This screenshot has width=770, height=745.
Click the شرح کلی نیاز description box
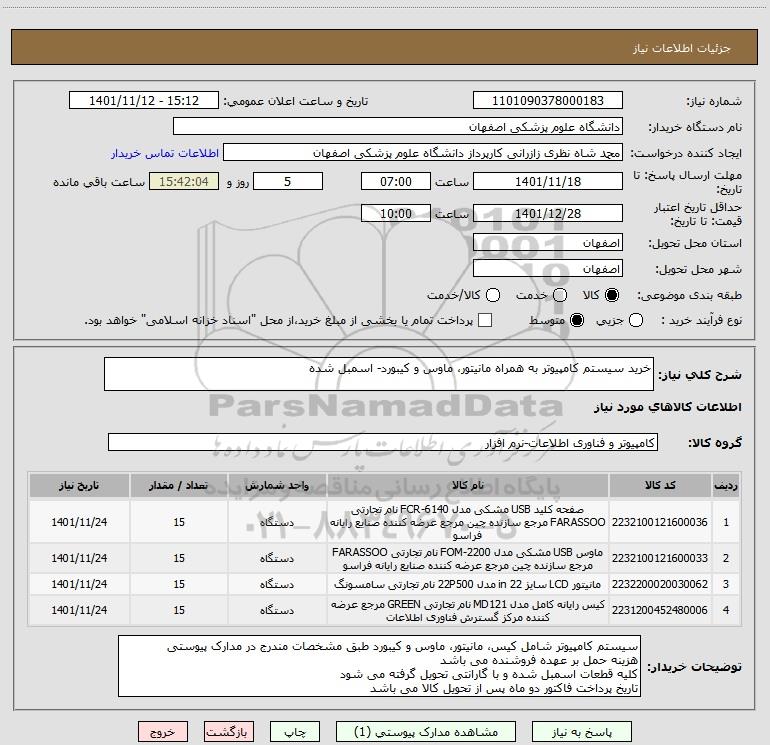point(379,374)
